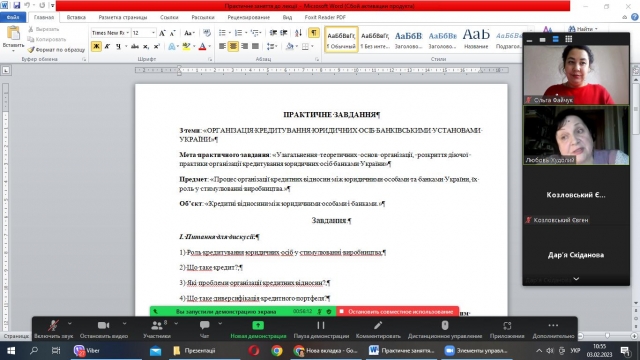Open the font name dropdown (Times New Roman)
The image size is (640, 360).
[128, 33]
